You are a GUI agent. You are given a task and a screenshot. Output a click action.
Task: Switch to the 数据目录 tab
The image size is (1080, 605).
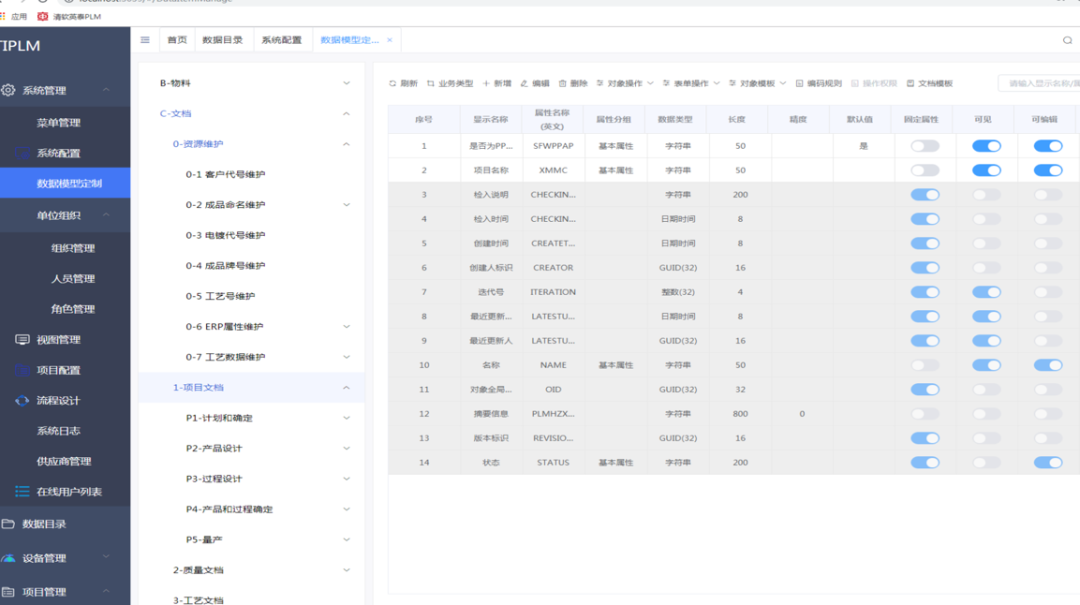[222, 40]
